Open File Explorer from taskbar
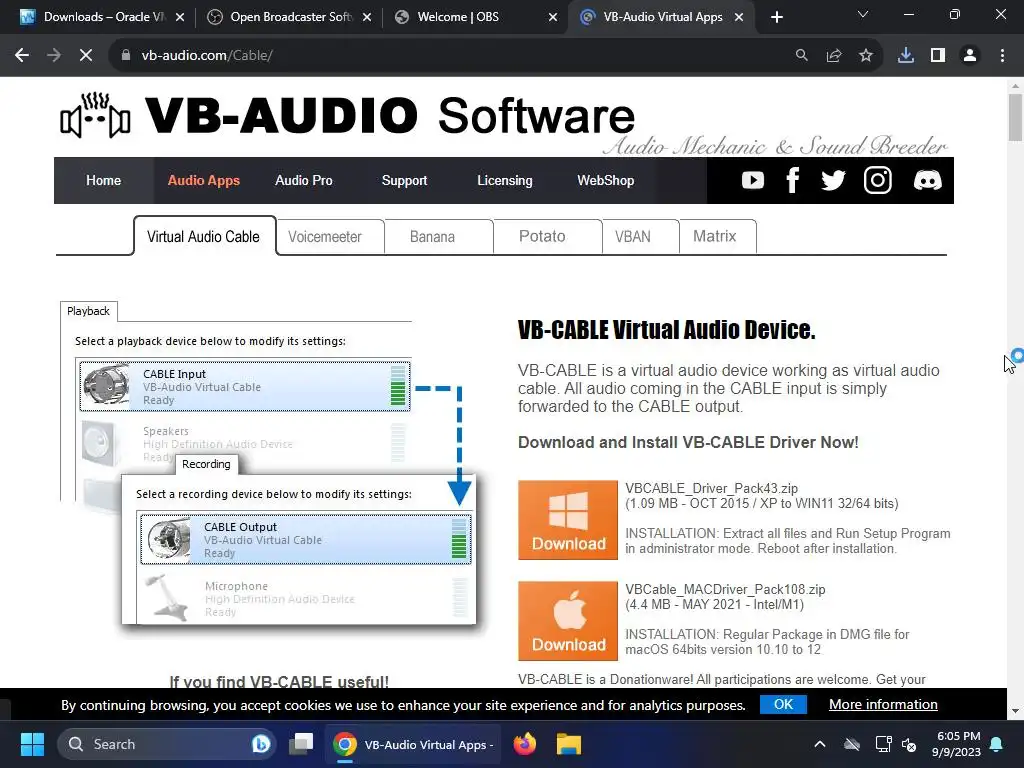Image resolution: width=1024 pixels, height=768 pixels. (569, 744)
